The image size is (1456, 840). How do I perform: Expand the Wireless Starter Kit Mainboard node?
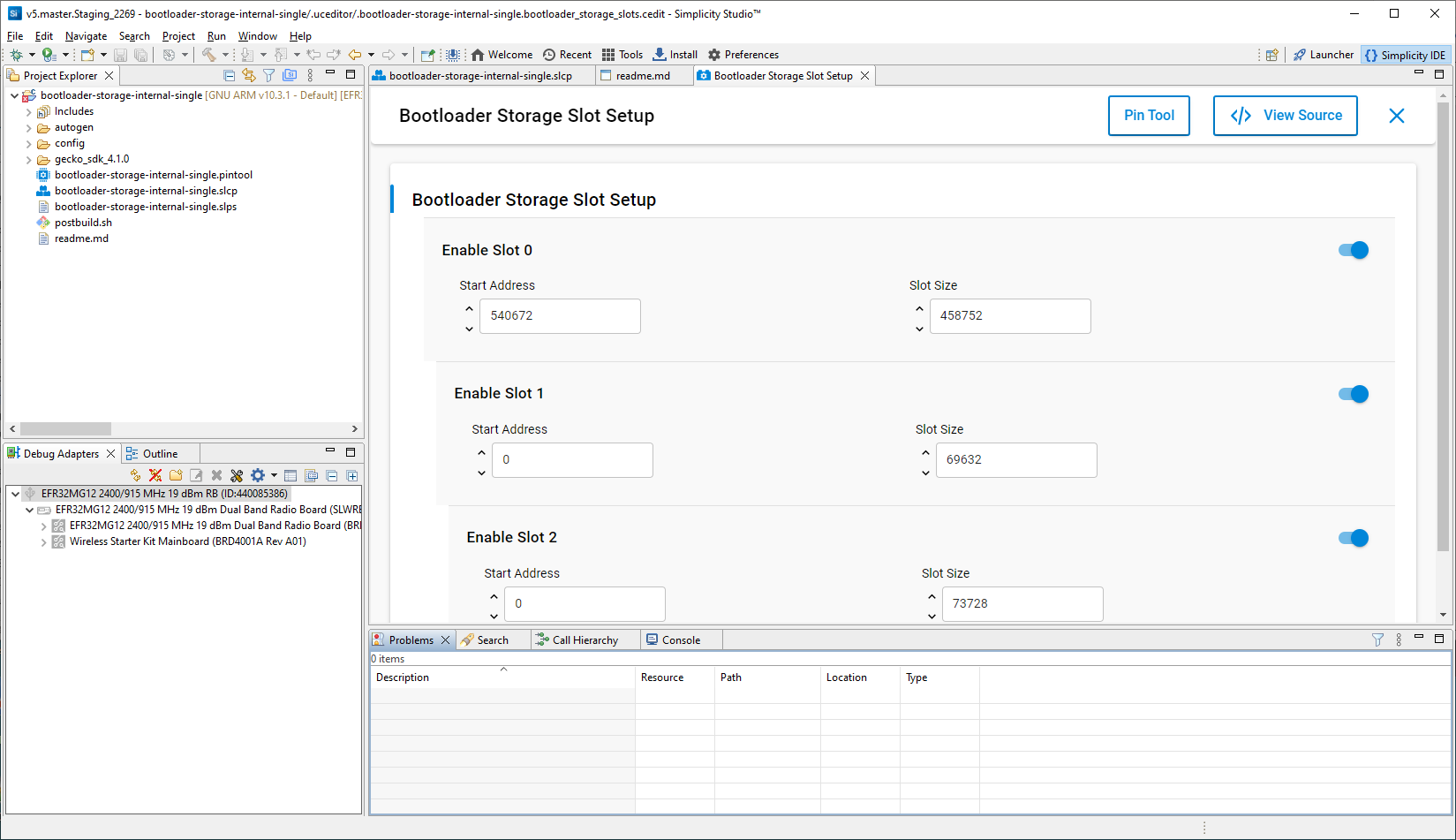pyautogui.click(x=44, y=542)
